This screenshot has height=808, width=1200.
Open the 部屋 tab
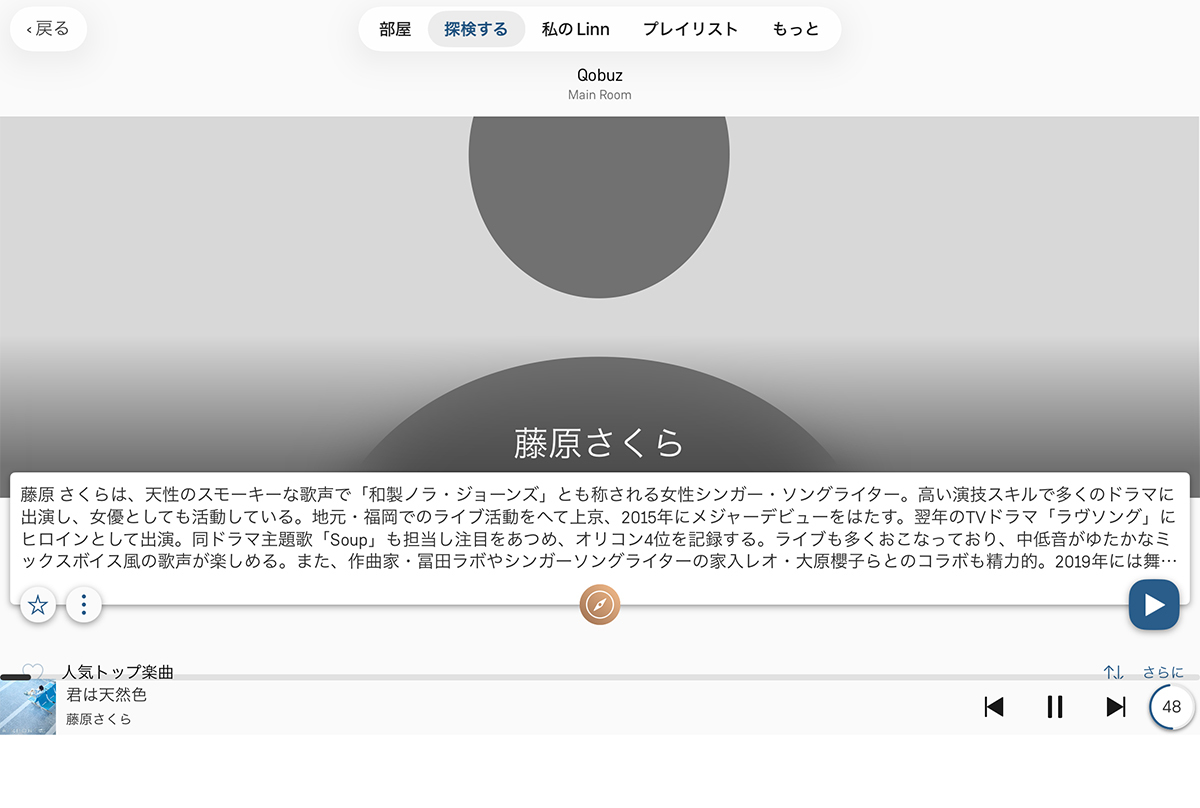tap(395, 29)
